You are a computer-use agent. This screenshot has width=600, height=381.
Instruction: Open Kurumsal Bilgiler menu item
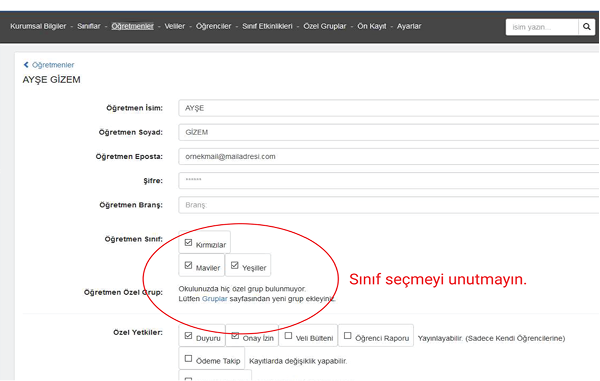38,26
